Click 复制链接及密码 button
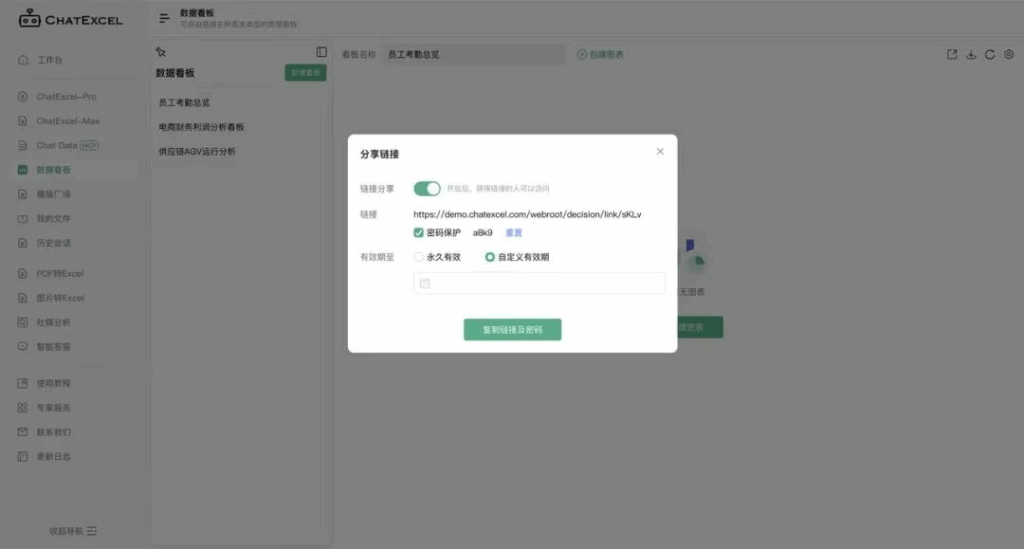This screenshot has width=1024, height=549. tap(513, 330)
